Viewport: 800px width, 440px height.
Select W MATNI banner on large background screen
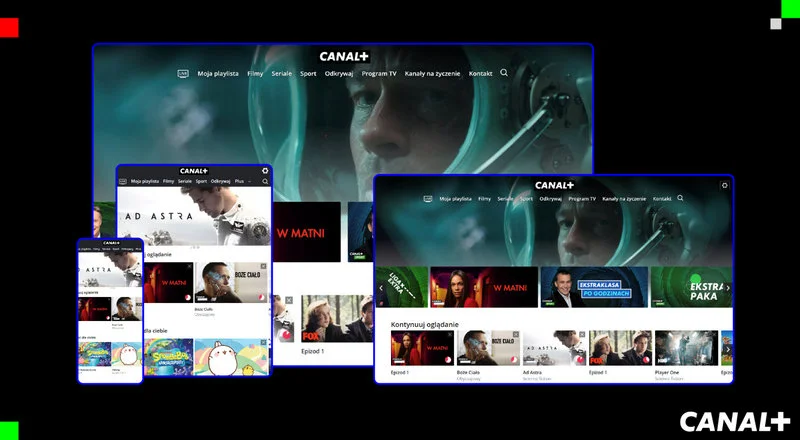tap(307, 232)
